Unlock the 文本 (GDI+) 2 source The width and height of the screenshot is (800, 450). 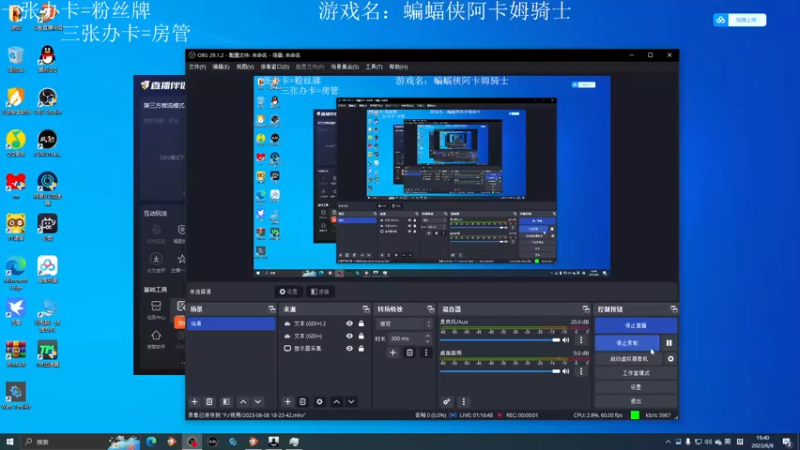pos(361,323)
